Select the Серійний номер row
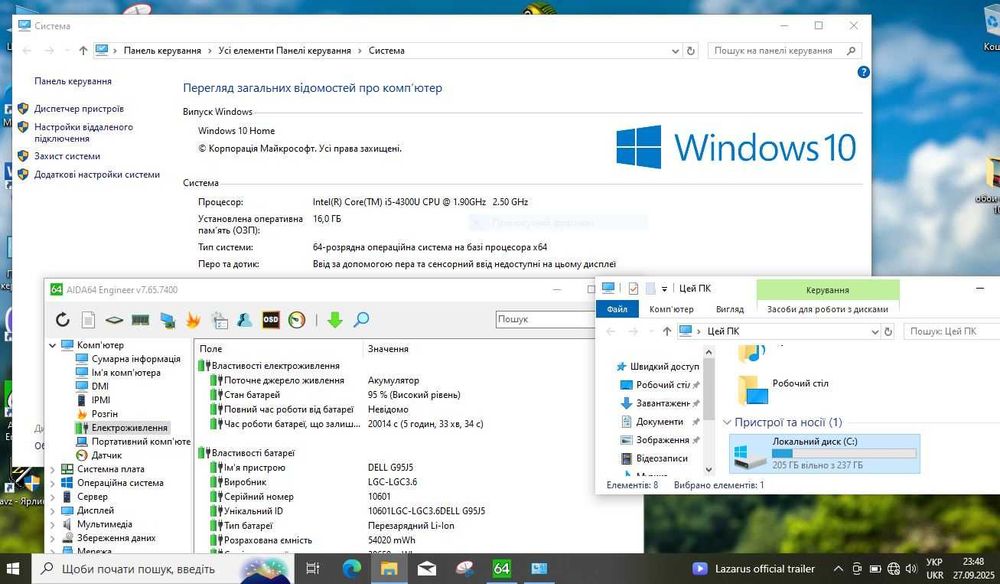This screenshot has height=584, width=1000. point(258,496)
